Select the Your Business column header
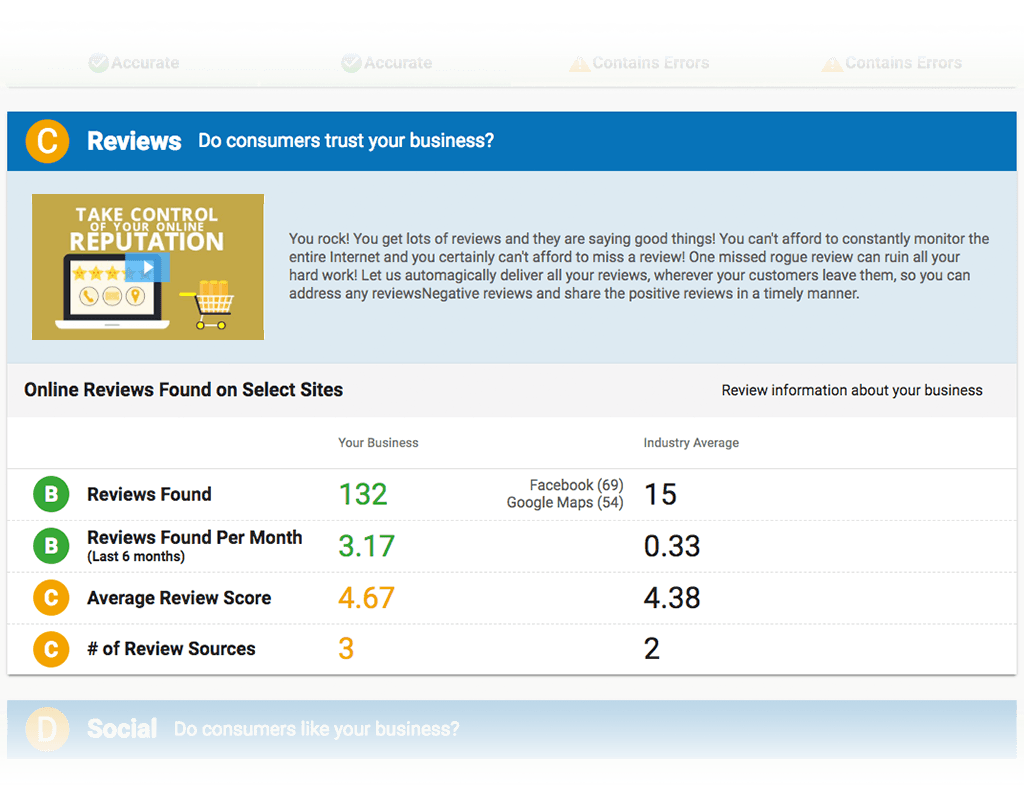This screenshot has height=800, width=1024. [x=378, y=443]
